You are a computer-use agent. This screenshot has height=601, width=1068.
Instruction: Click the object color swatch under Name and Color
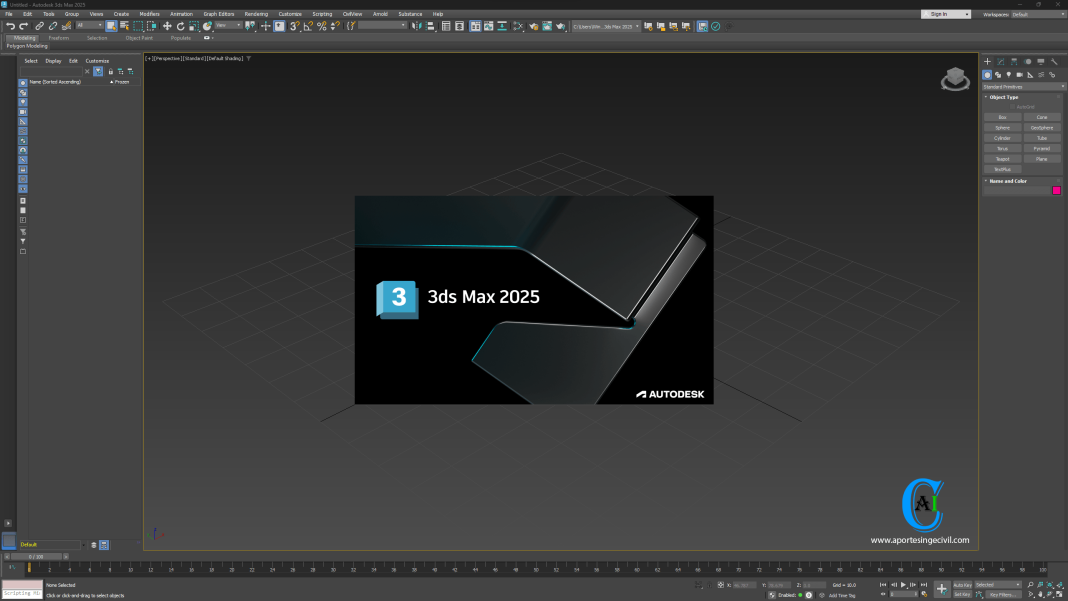(1057, 190)
